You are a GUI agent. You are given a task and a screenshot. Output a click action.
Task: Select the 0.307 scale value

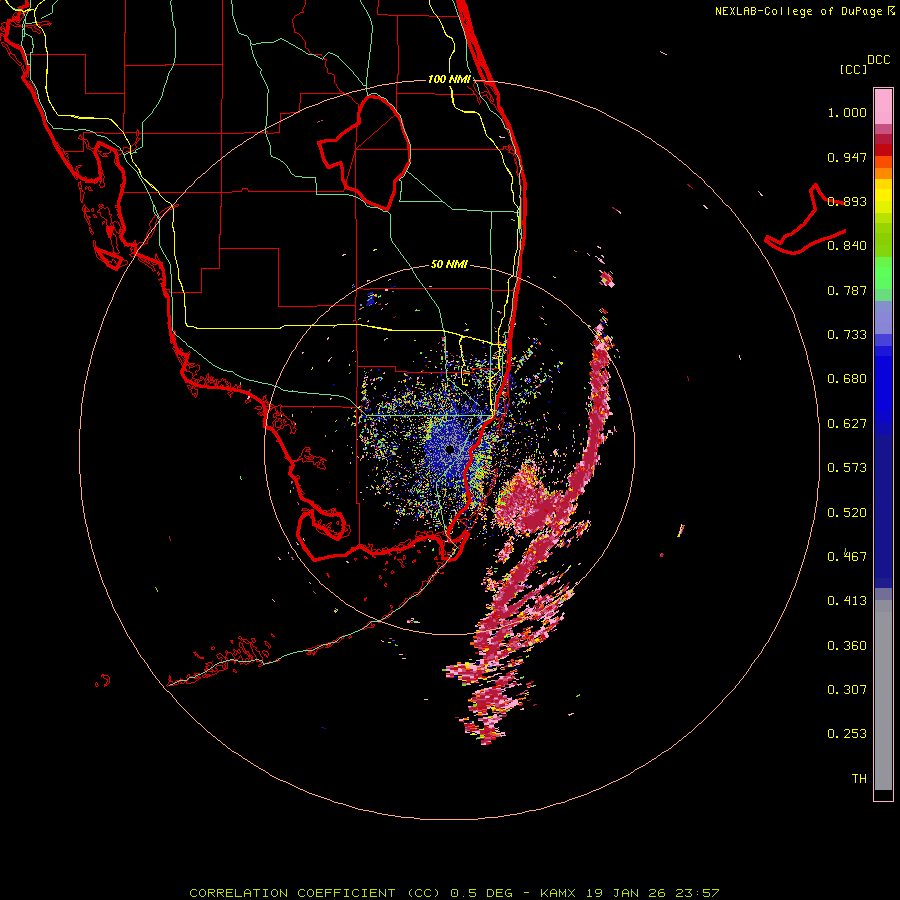pyautogui.click(x=847, y=690)
